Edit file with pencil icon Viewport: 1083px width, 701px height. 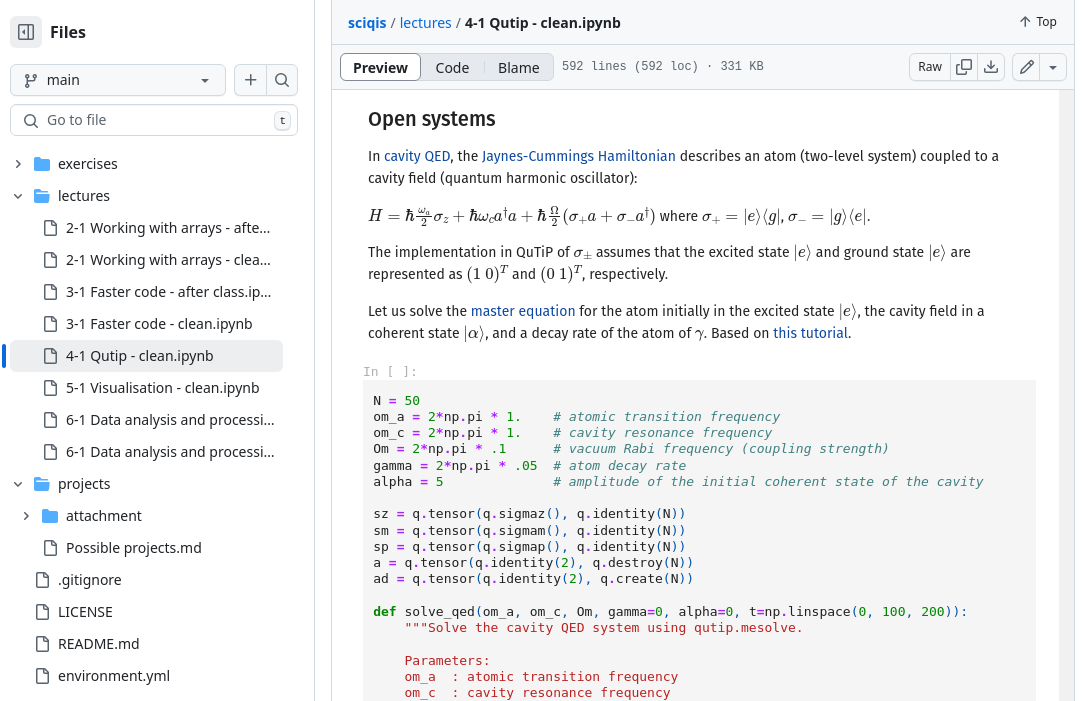coord(1026,66)
